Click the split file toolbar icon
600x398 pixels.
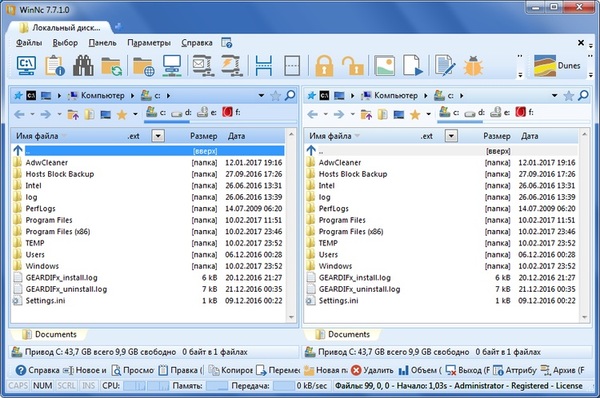[x=264, y=65]
